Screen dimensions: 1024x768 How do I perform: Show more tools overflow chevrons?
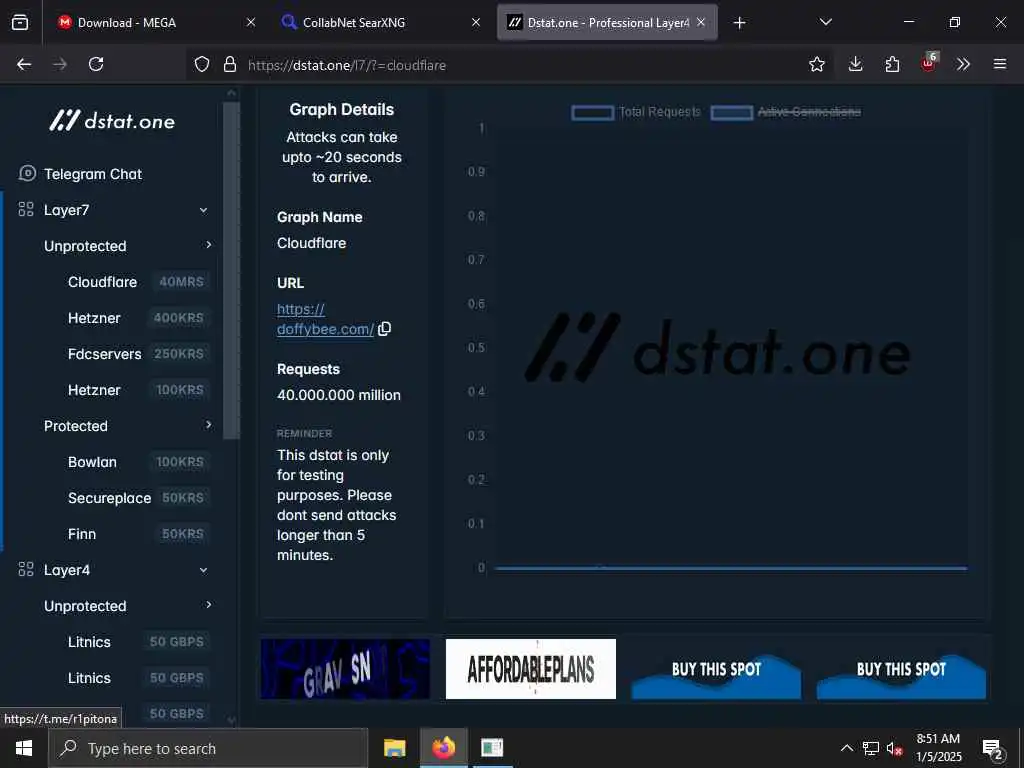(963, 64)
